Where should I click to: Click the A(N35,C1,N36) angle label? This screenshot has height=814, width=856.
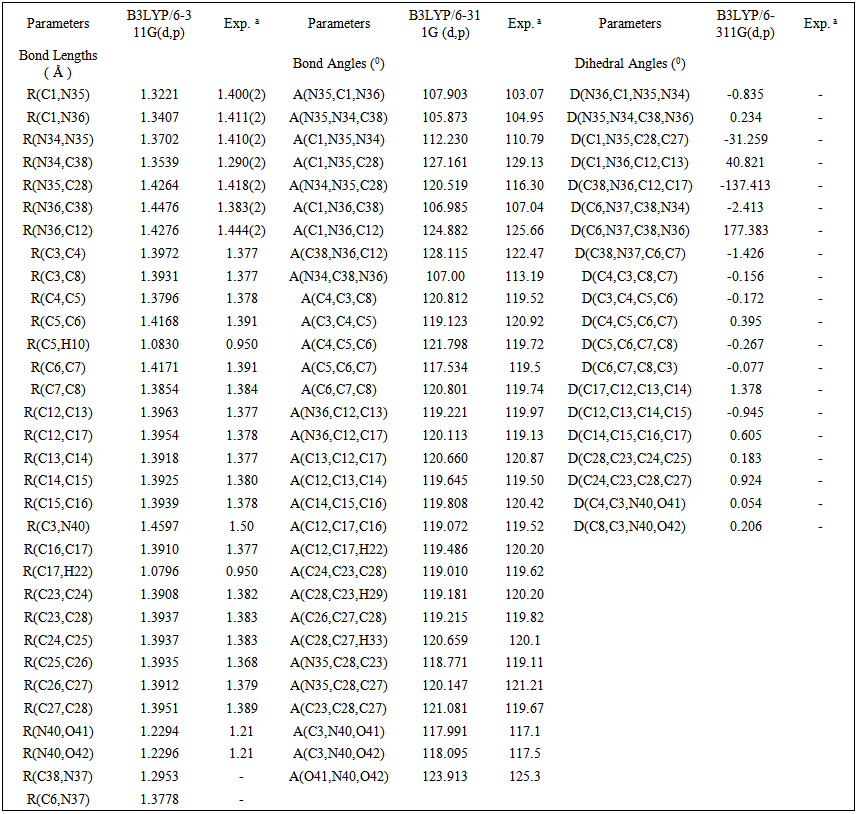(x=339, y=95)
